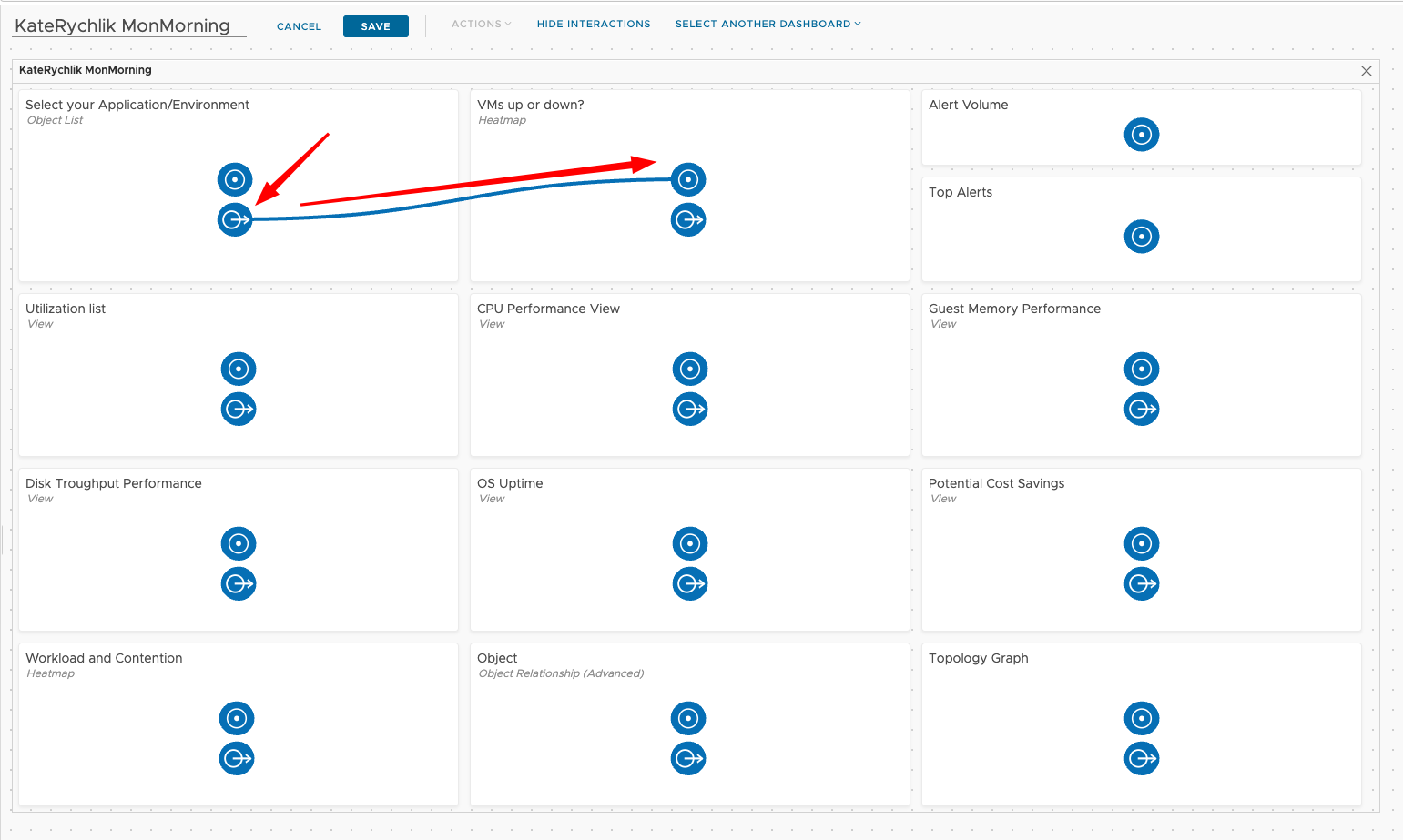Click the provider arrow on VMs up or down widget
Screen dimensions: 1403x840
click(687, 219)
